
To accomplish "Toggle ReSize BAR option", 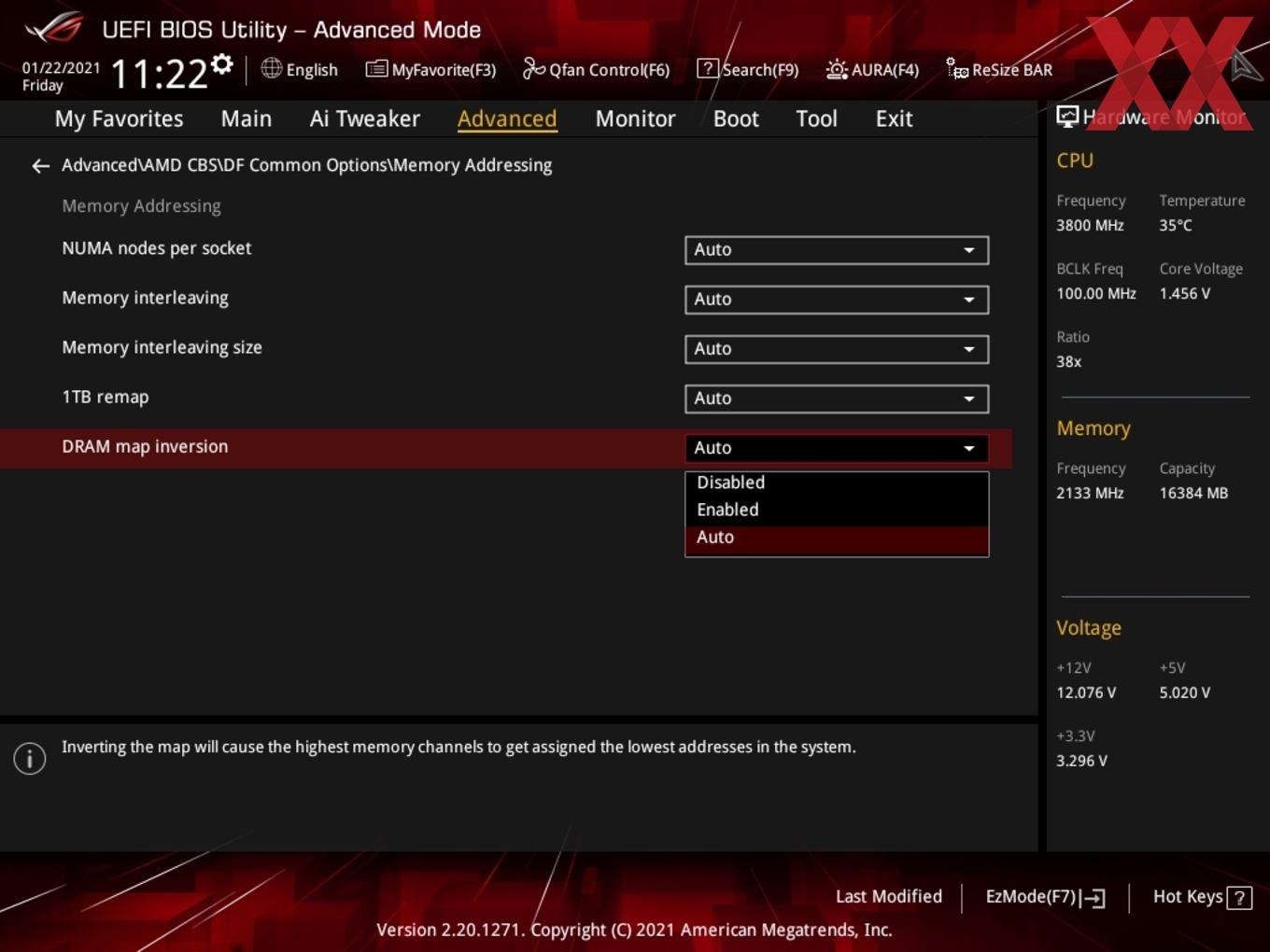I will (999, 69).
